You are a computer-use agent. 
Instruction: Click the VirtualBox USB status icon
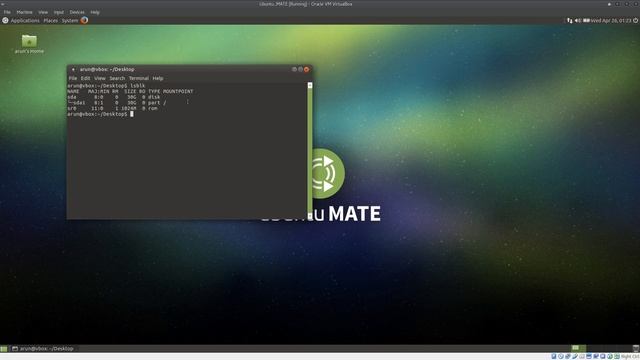tap(575, 356)
